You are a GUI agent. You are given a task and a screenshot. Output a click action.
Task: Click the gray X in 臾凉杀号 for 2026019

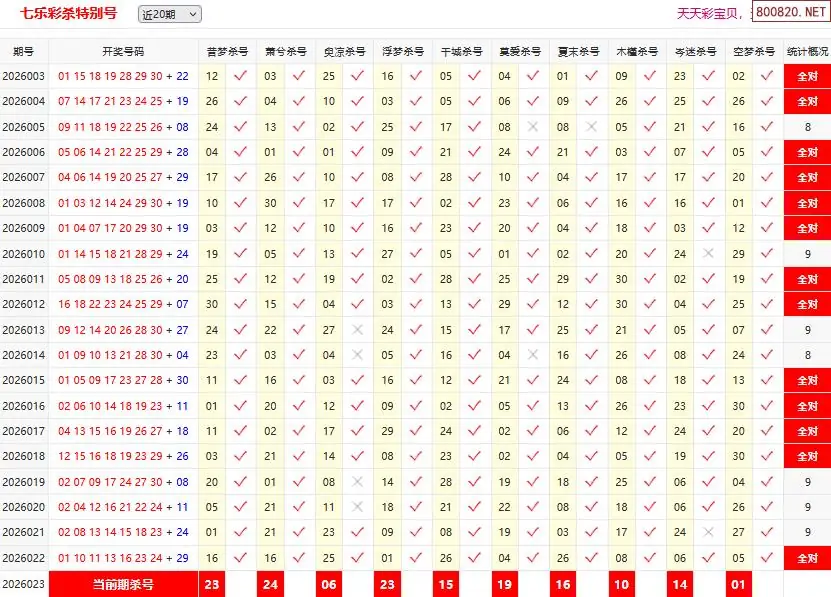(x=357, y=482)
